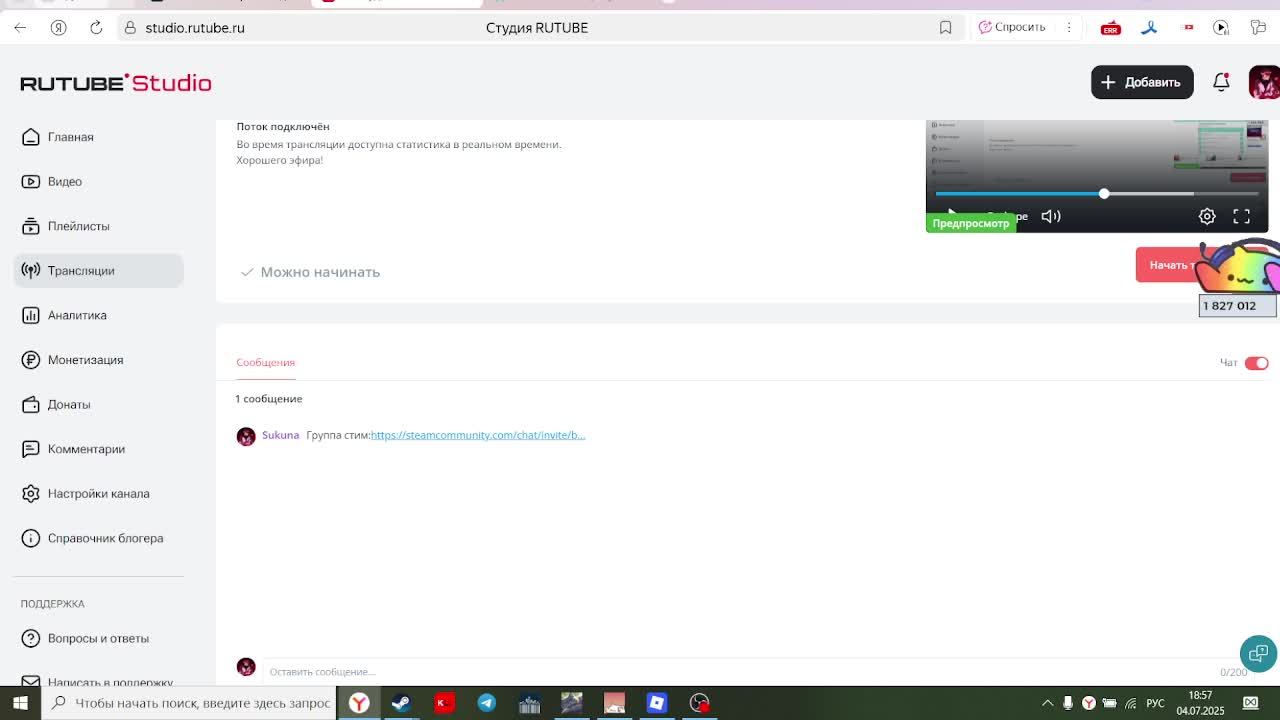Enter fullscreen in preview player

pos(1241,216)
